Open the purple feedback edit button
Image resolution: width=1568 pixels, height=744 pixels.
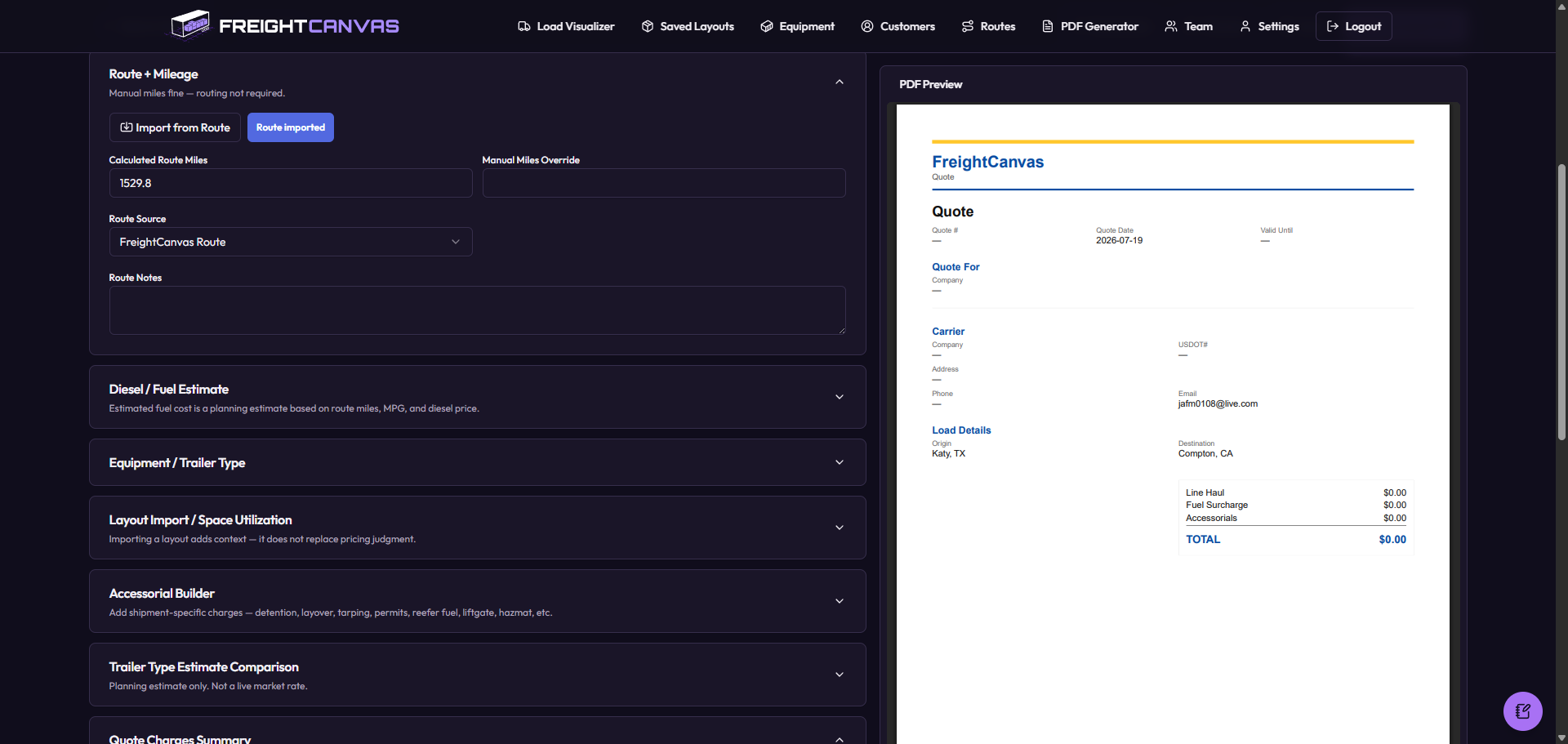coord(1523,711)
